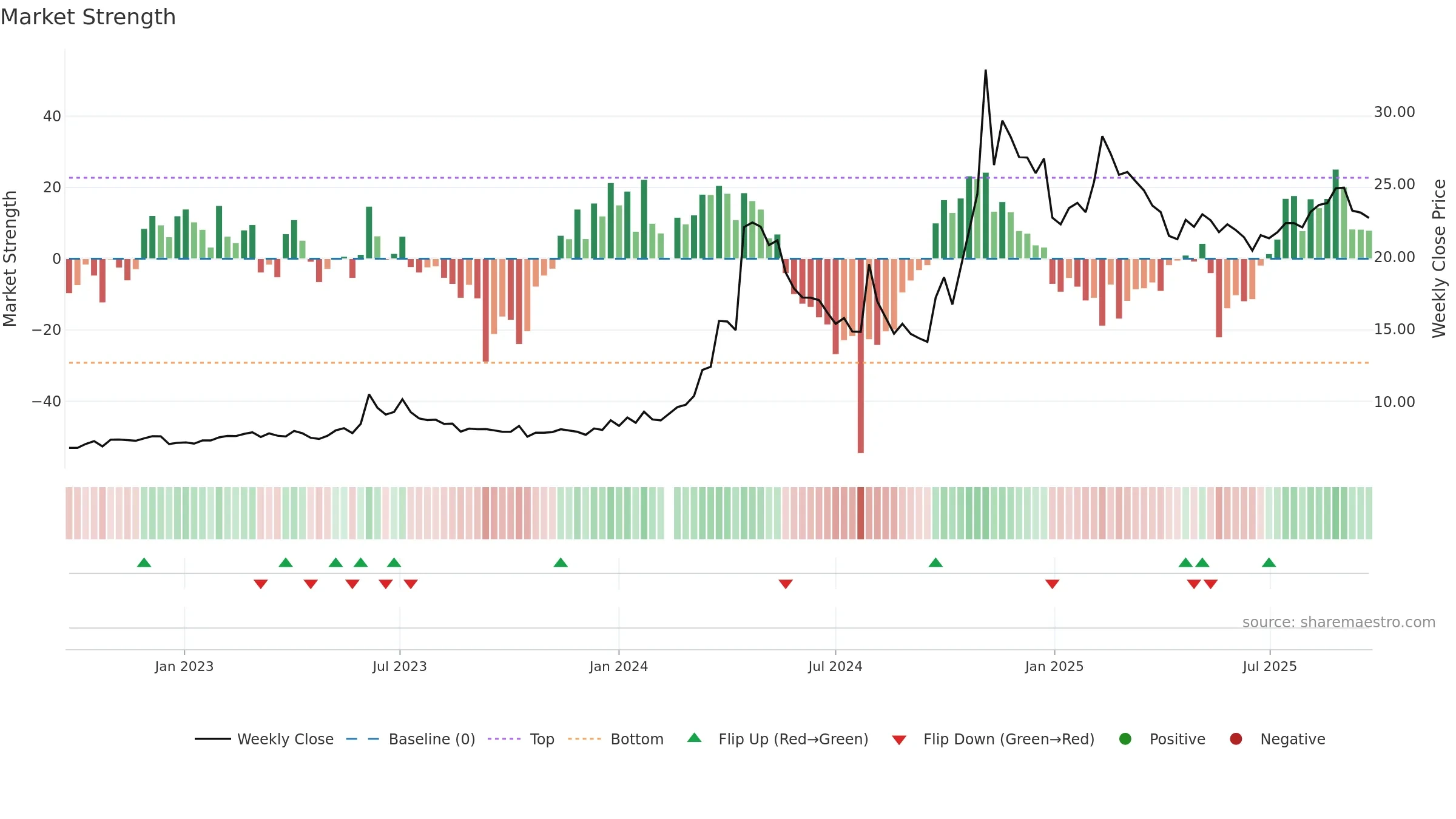Click the 10.00 right axis price label
Screen dimensions: 1456x819
(1394, 402)
